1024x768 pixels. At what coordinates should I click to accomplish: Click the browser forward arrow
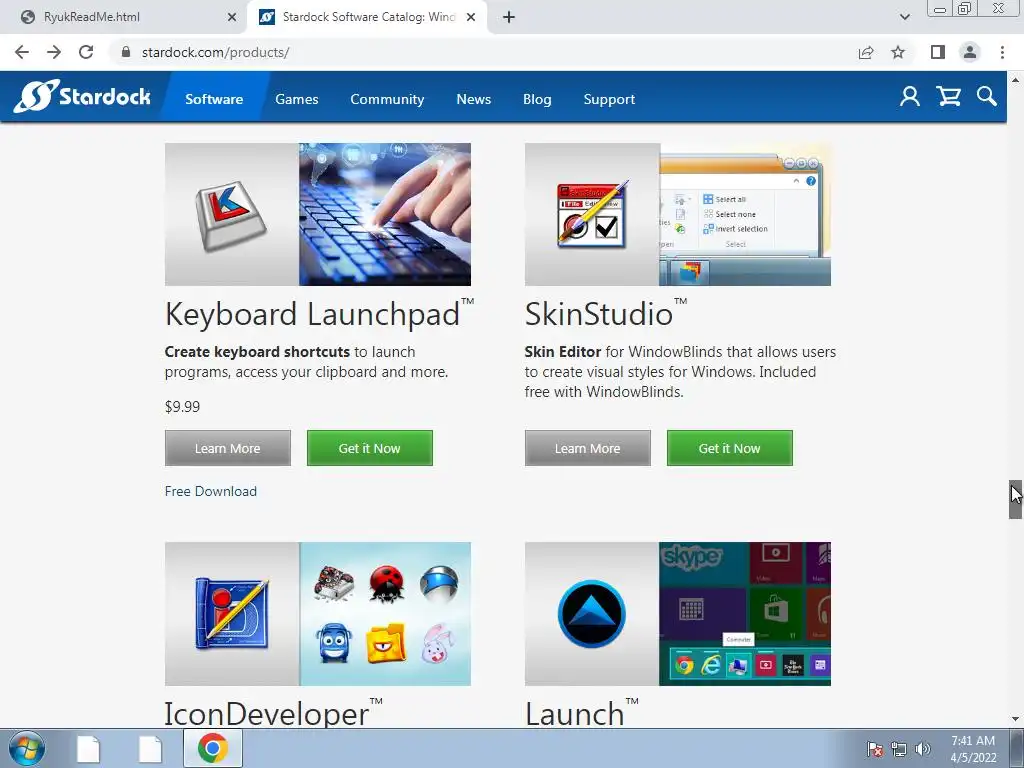click(x=54, y=52)
